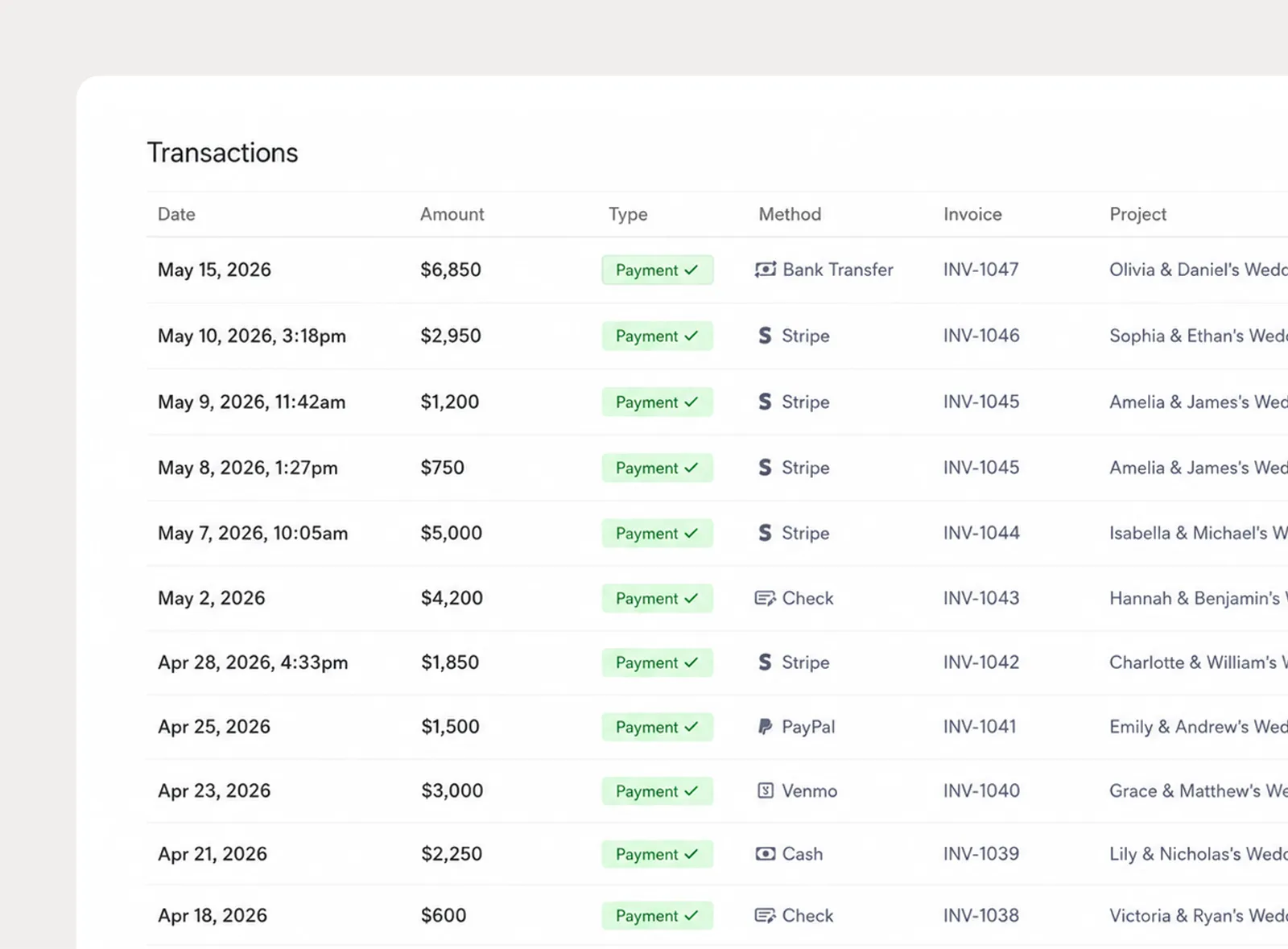This screenshot has height=949, width=1288.
Task: Click the Stripe icon in the INV-1042 row
Action: [x=765, y=662]
